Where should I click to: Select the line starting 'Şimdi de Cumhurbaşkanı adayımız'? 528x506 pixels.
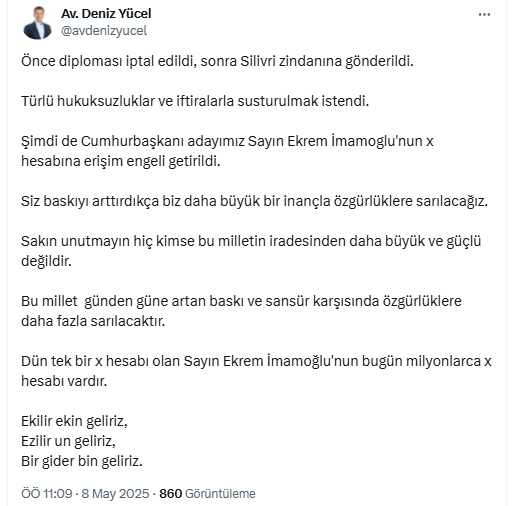coord(227,141)
